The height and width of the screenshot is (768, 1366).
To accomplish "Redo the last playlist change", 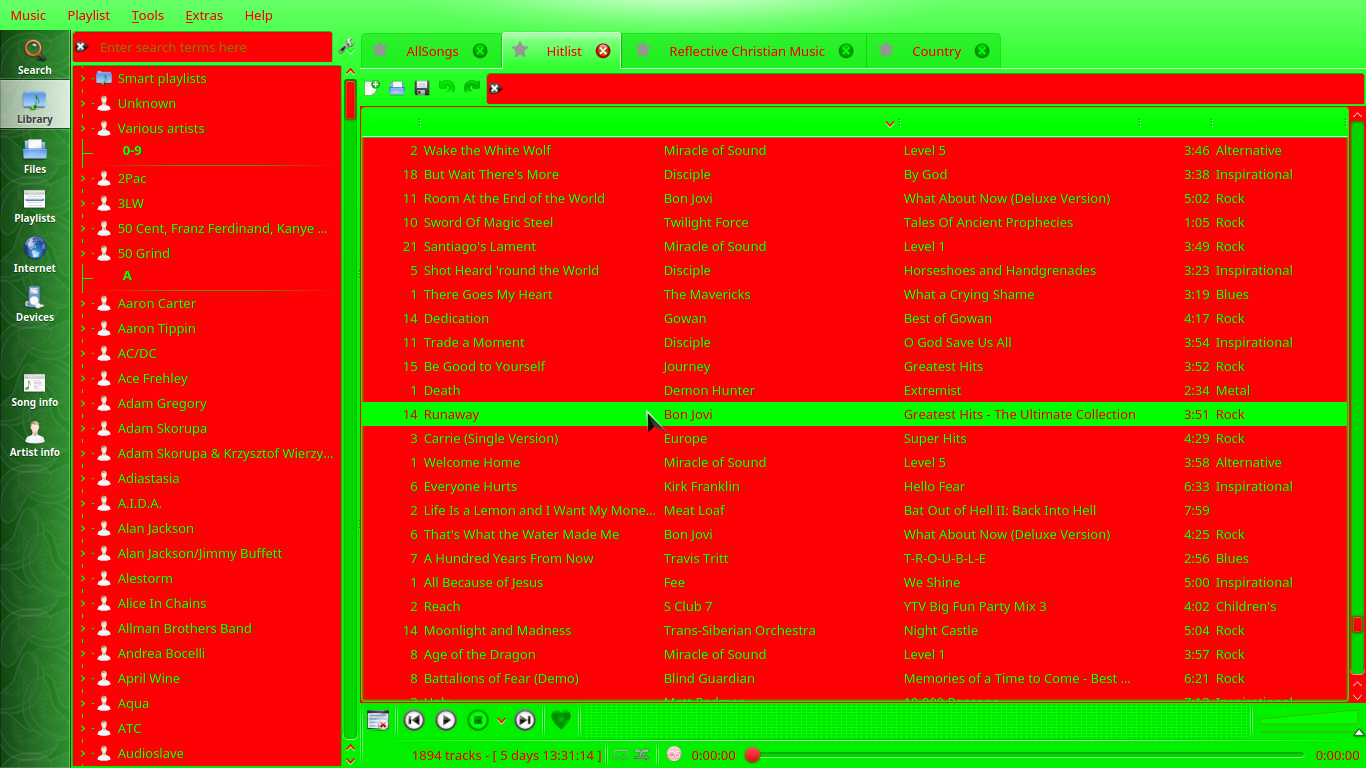I will (x=472, y=88).
